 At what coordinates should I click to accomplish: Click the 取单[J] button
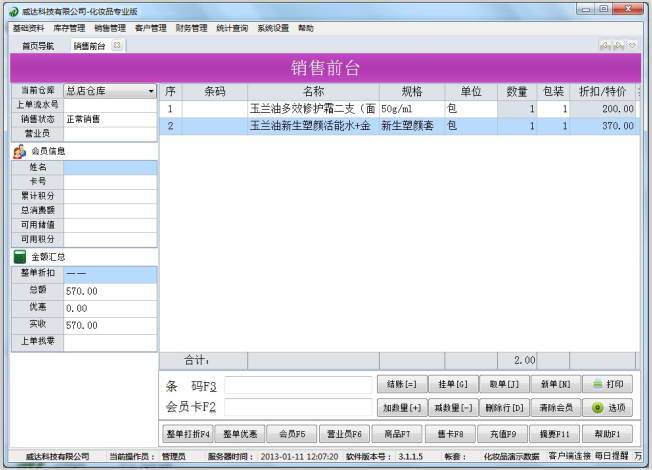(504, 384)
